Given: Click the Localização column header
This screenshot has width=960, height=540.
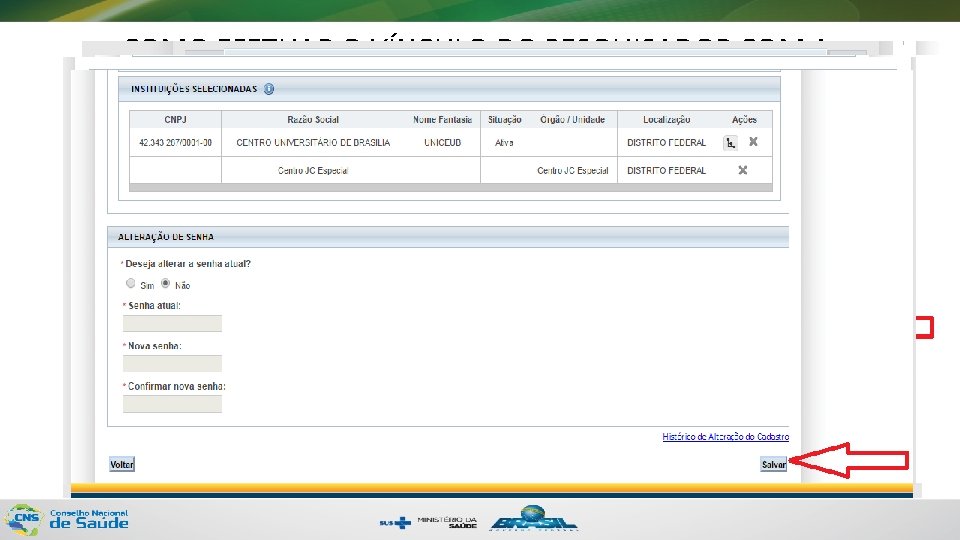Looking at the screenshot, I should click(x=667, y=119).
